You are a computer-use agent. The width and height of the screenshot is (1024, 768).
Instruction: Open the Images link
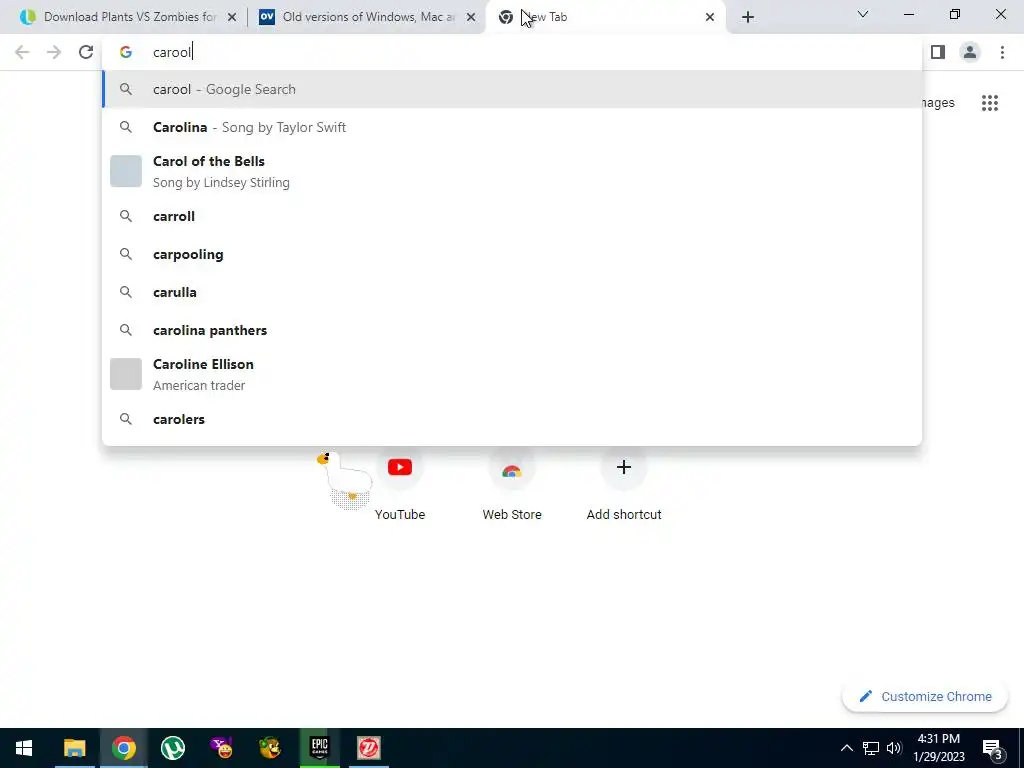[938, 103]
